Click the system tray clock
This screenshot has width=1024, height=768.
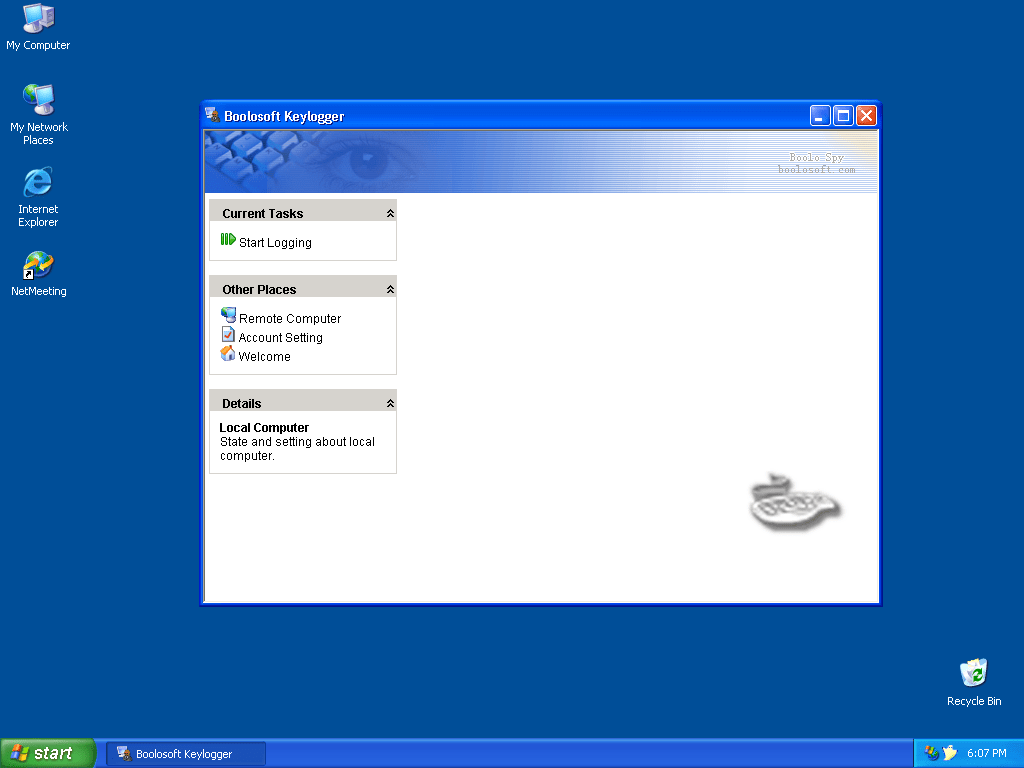click(986, 754)
